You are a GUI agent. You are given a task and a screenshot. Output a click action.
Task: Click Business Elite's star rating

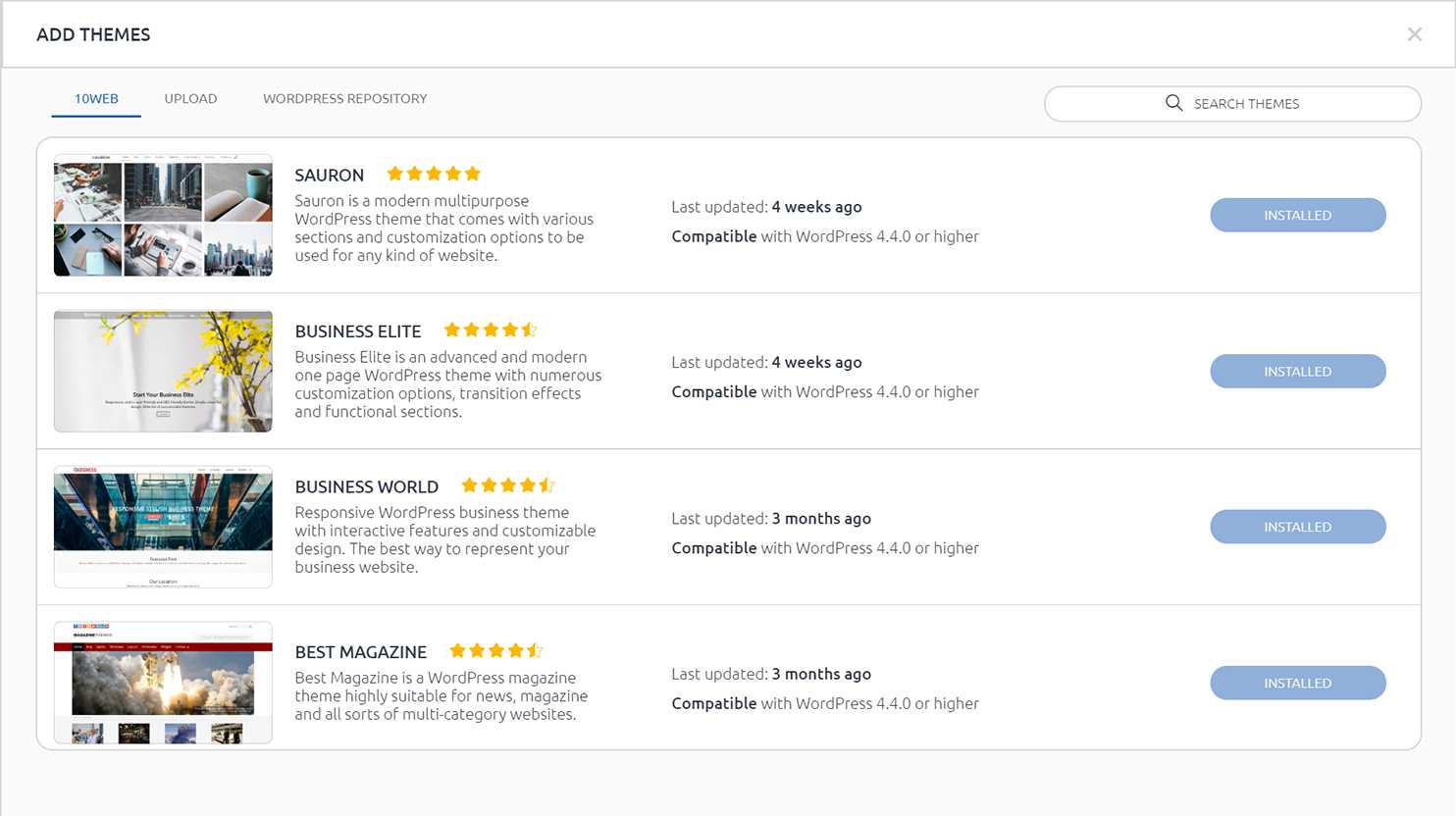491,330
